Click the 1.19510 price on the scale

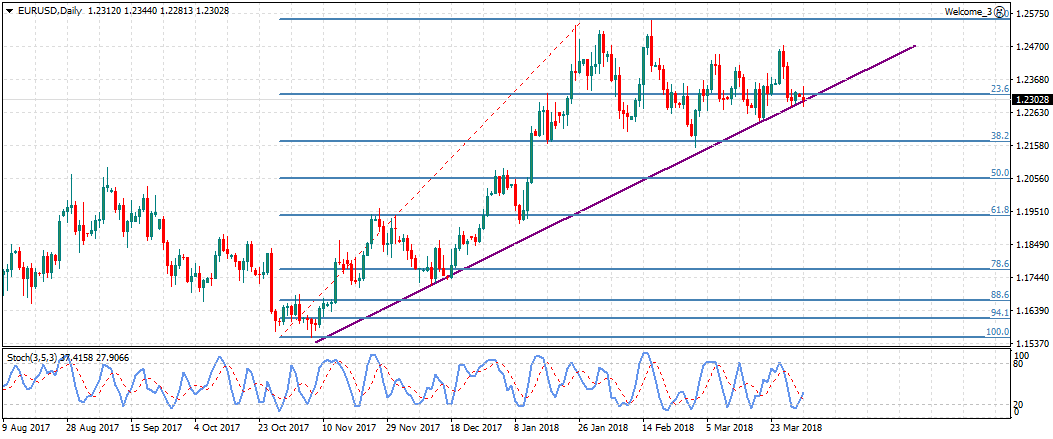pyautogui.click(x=1031, y=212)
